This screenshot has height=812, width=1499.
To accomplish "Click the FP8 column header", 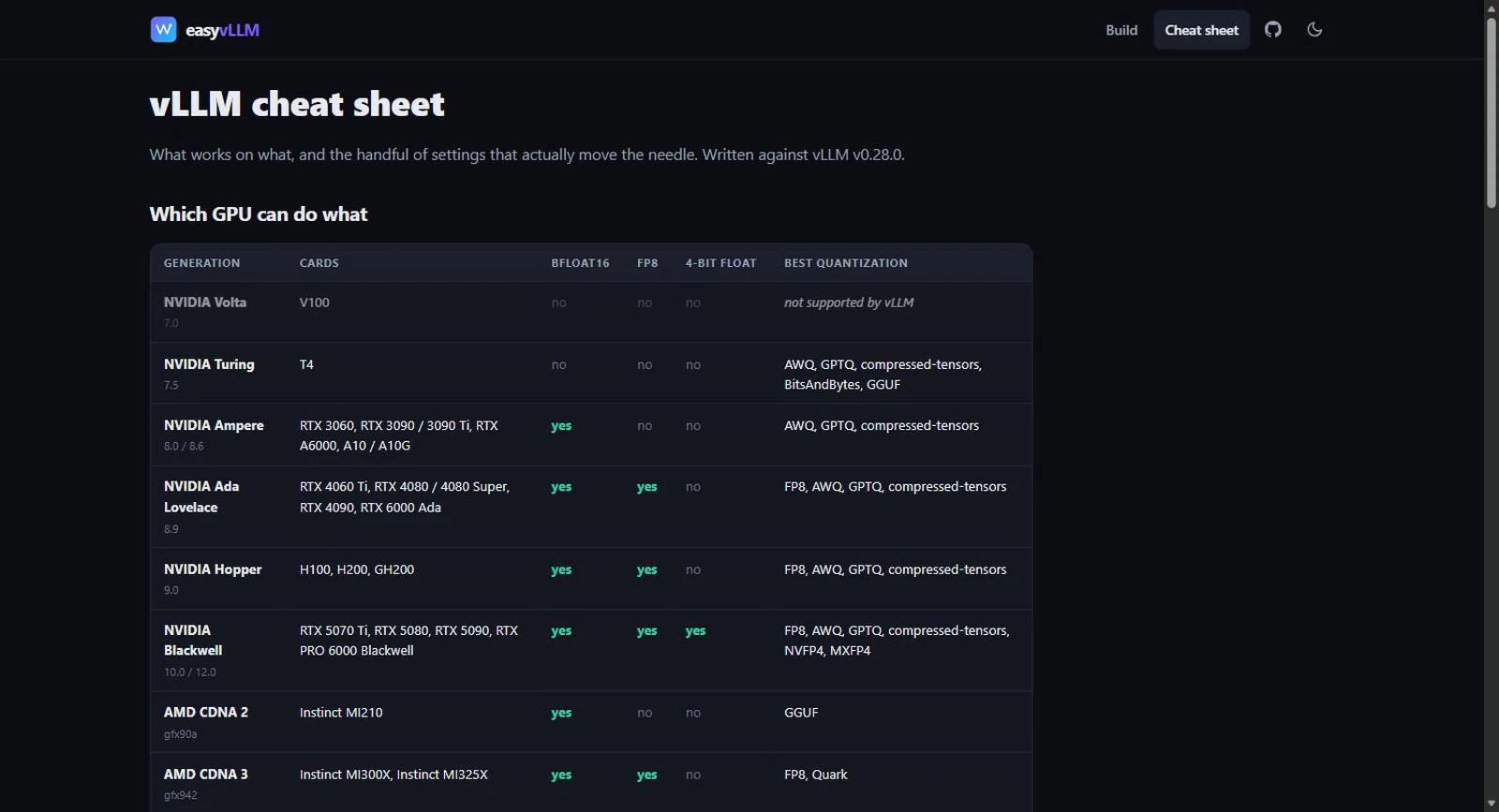I will click(647, 263).
